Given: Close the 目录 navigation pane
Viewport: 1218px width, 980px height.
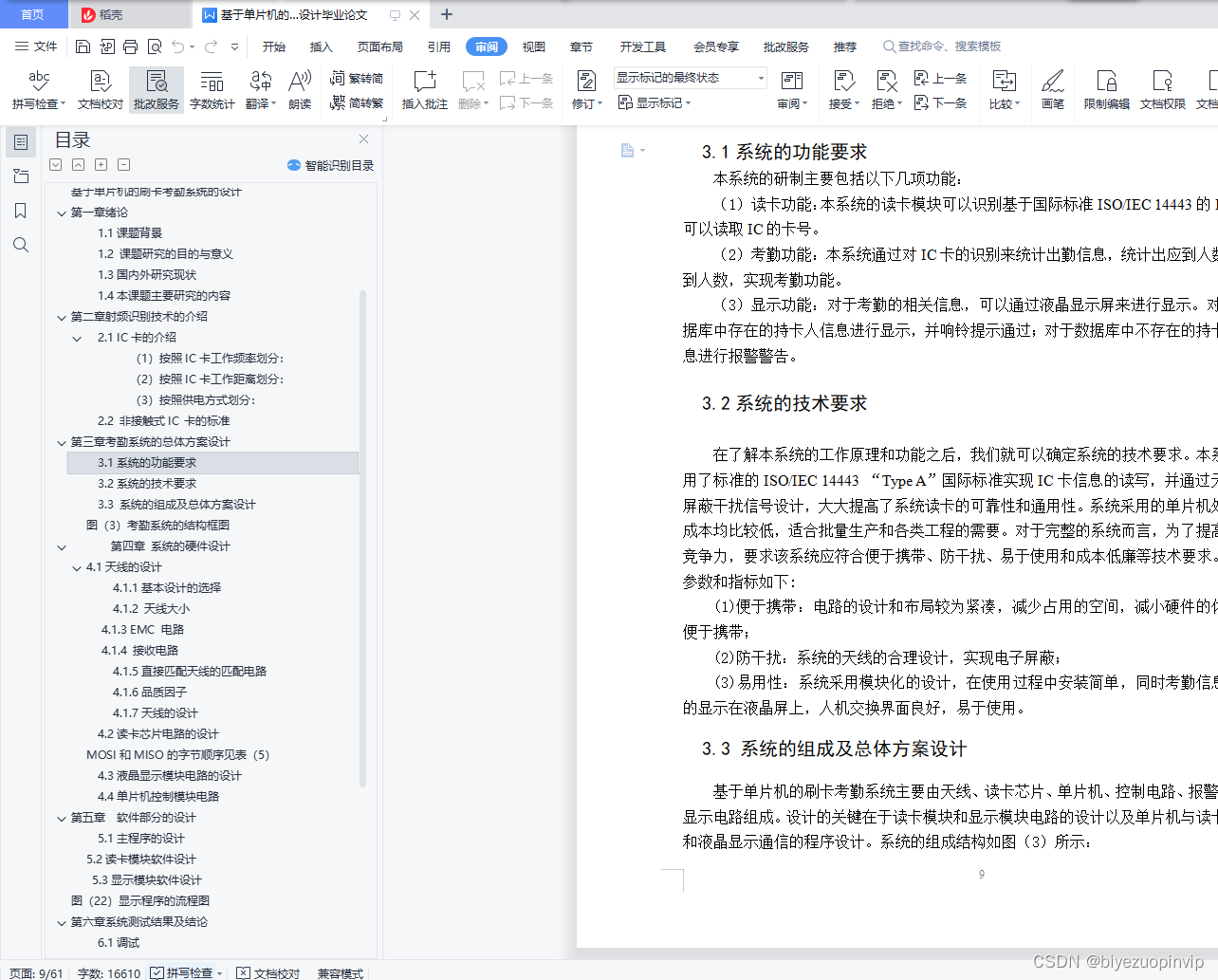Looking at the screenshot, I should 363,139.
